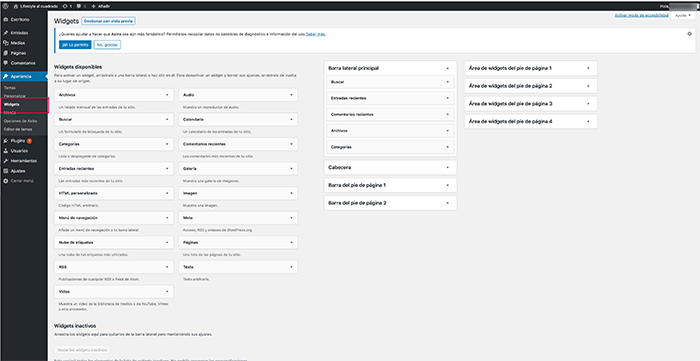Dismiss the Astra notice with the corner icon

click(689, 33)
